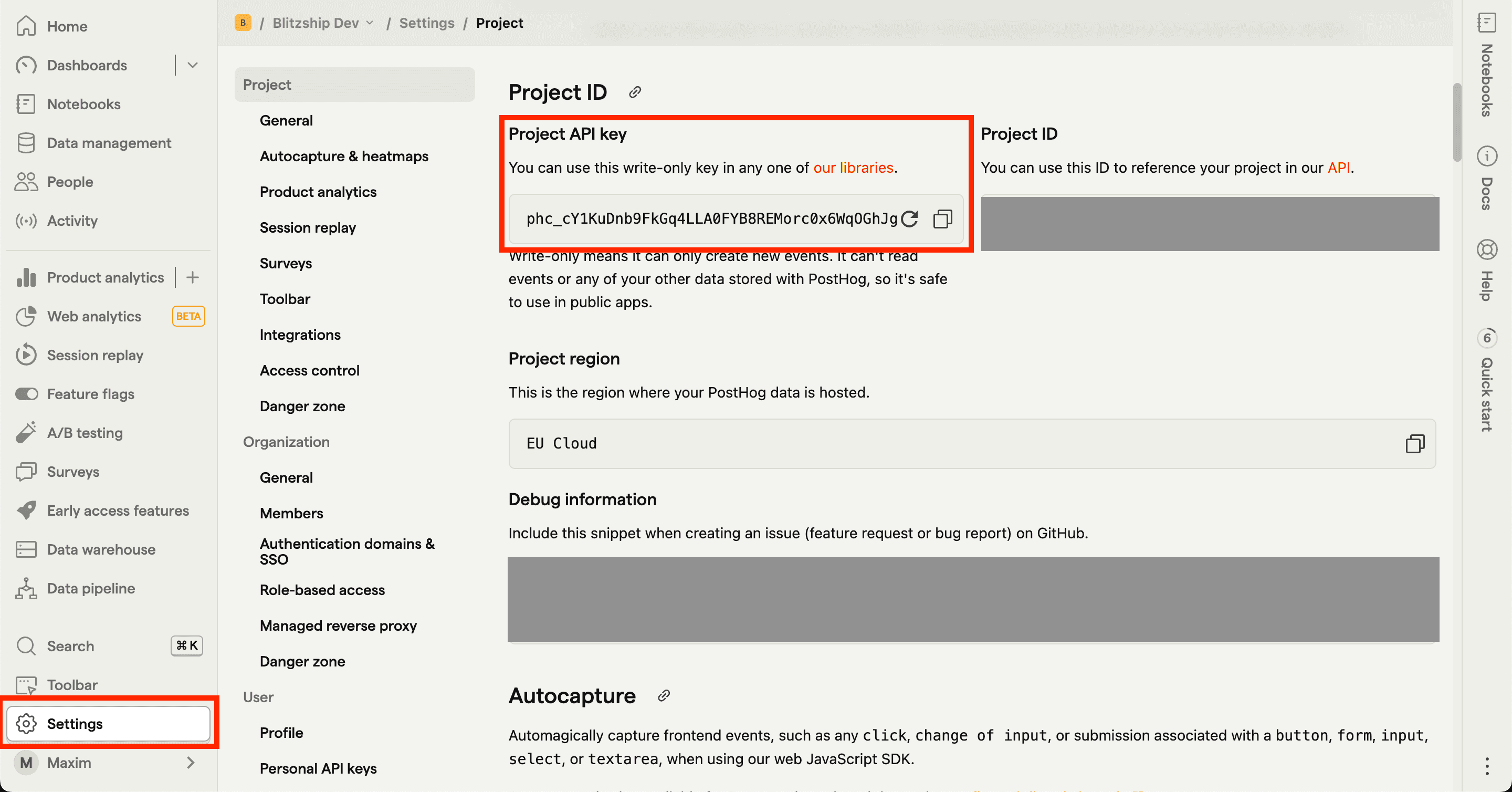Open Product analytics in sidebar
The height and width of the screenshot is (792, 1512).
(105, 277)
